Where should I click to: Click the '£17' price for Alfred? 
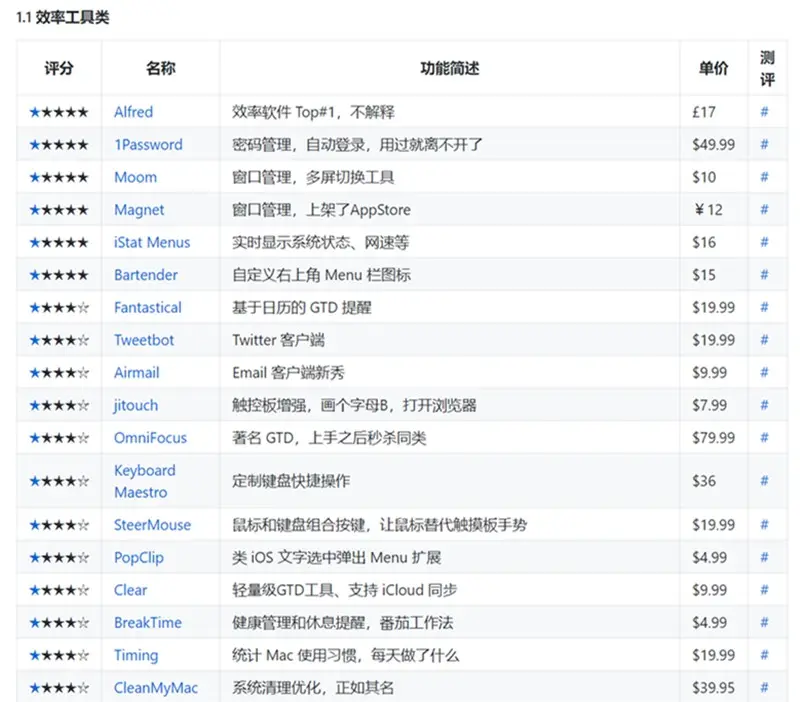[x=704, y=112]
